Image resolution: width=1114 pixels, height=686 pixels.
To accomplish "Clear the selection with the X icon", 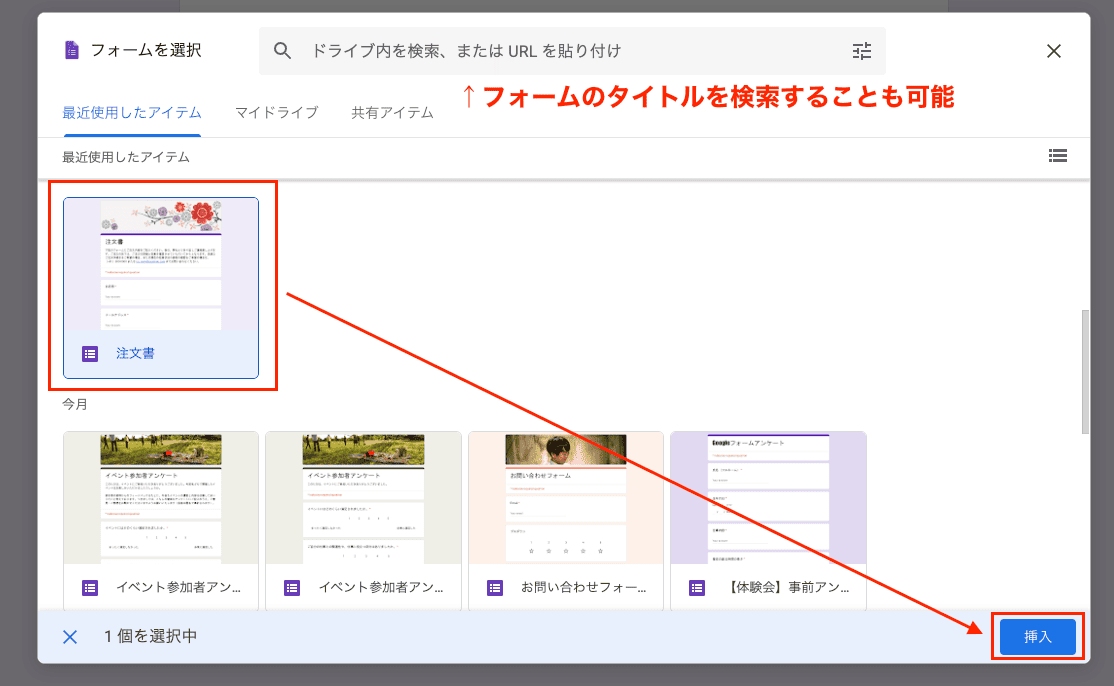I will coord(70,637).
